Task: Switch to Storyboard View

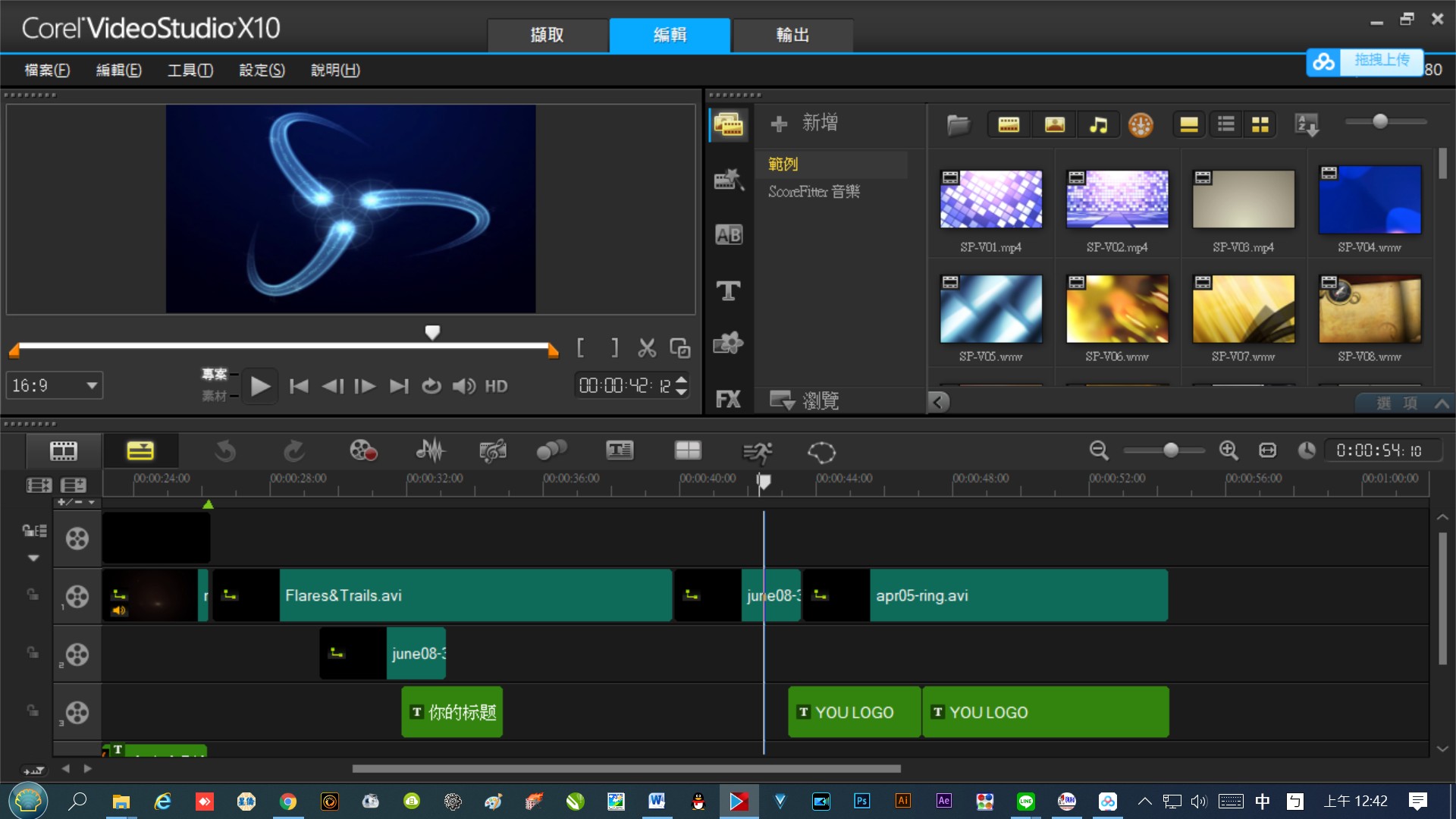Action: (x=64, y=451)
